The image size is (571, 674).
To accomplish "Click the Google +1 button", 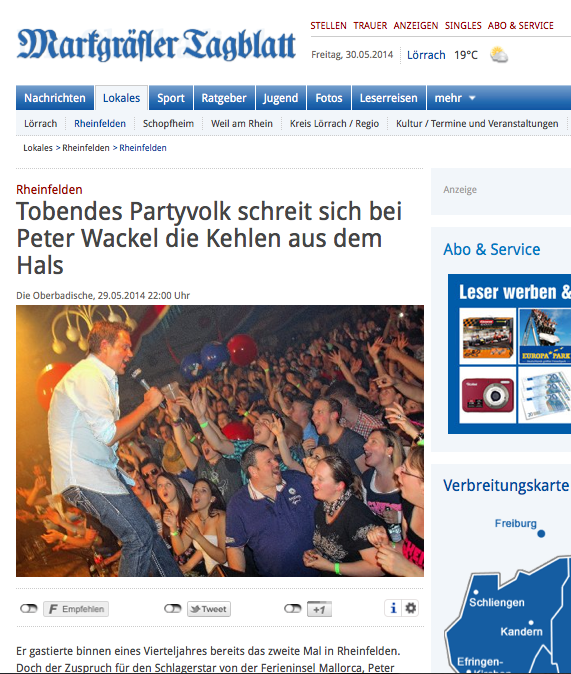I will pyautogui.click(x=319, y=609).
